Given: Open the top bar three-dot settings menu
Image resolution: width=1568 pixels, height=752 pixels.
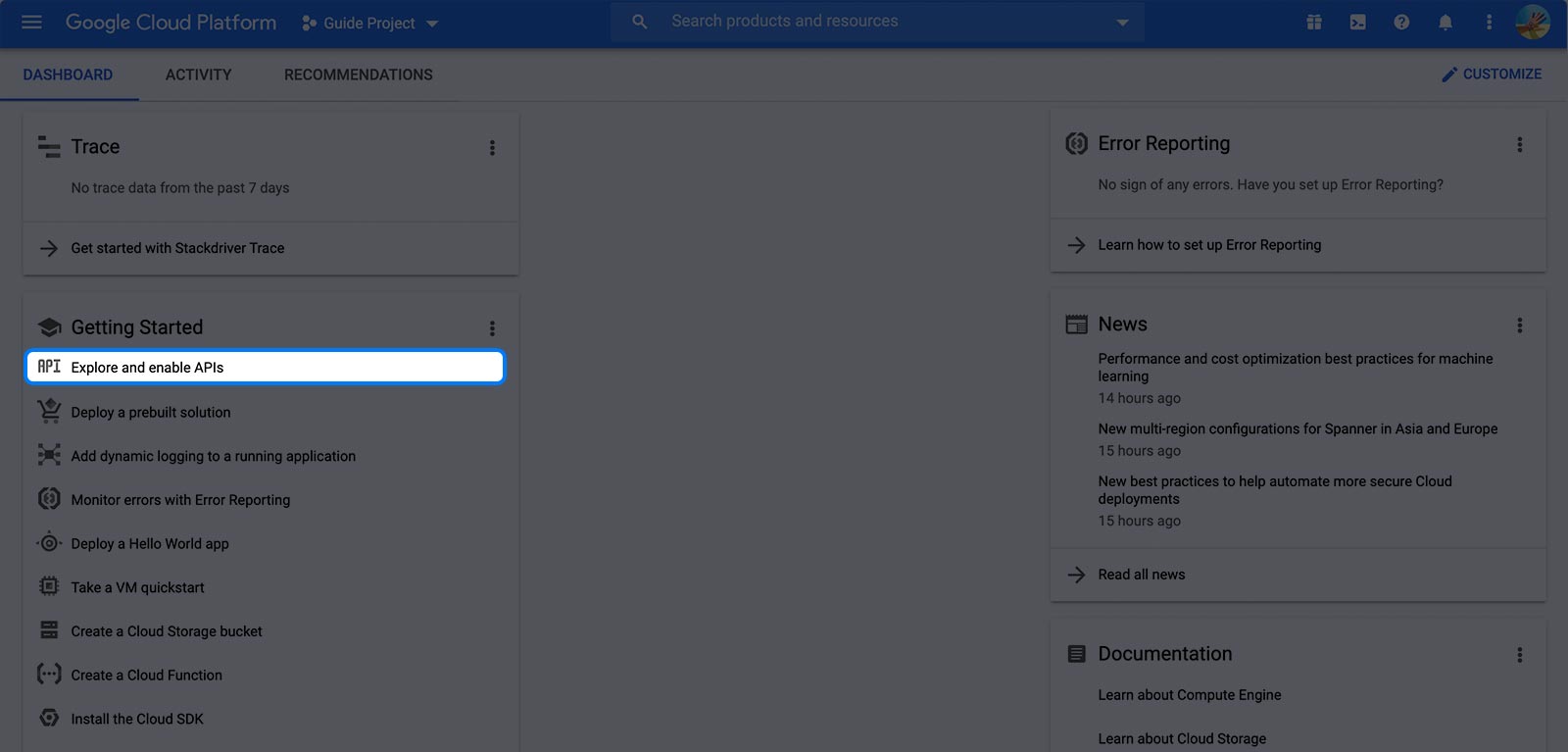Looking at the screenshot, I should 1489,22.
